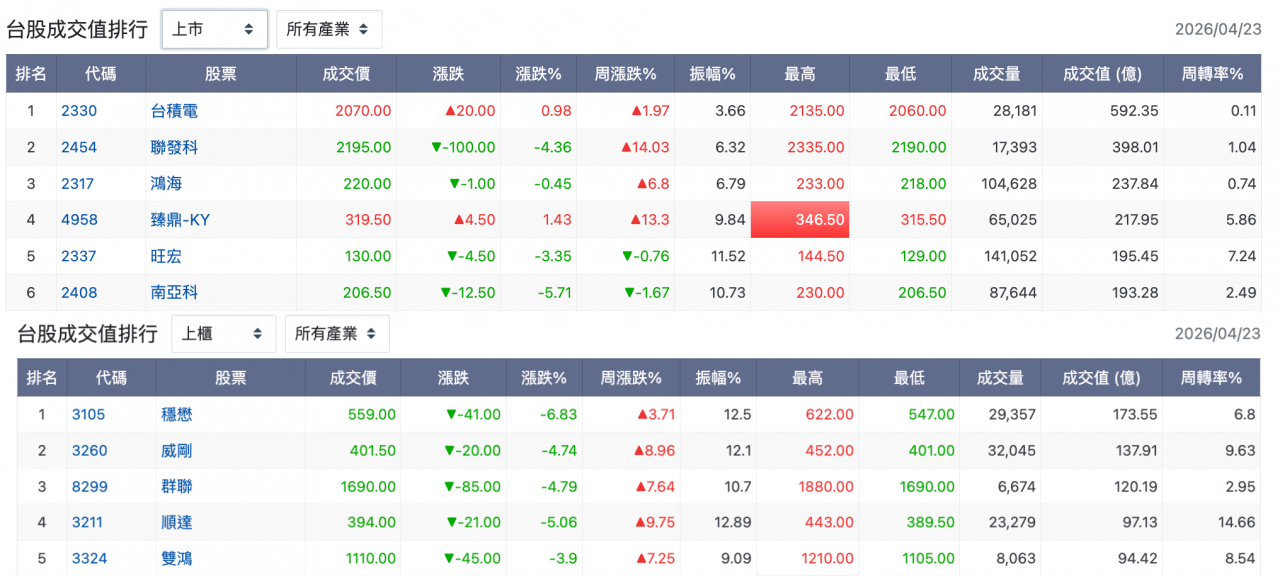Image resolution: width=1280 pixels, height=576 pixels.
Task: Sort the top table by 成交值 (億) header
Action: pyautogui.click(x=1101, y=74)
